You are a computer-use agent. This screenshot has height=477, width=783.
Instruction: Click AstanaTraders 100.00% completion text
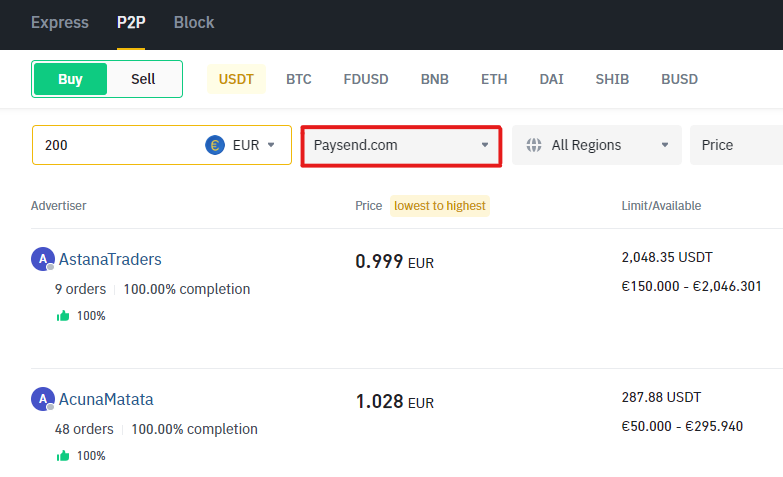pyautogui.click(x=187, y=289)
